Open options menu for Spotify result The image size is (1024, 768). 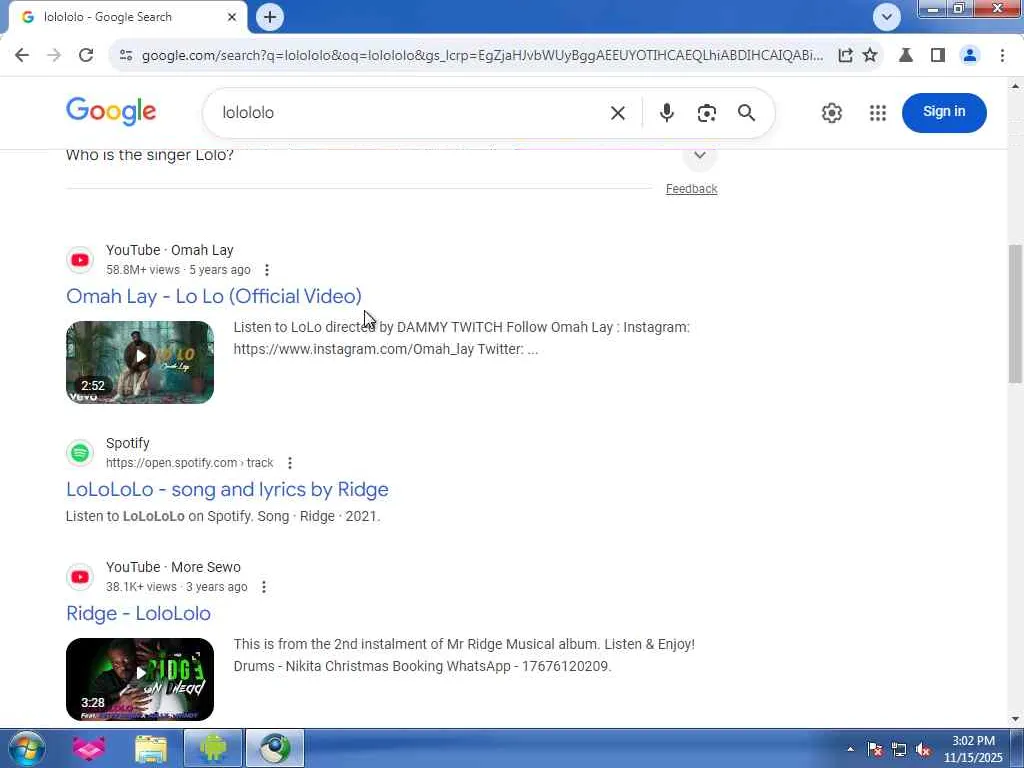point(290,463)
